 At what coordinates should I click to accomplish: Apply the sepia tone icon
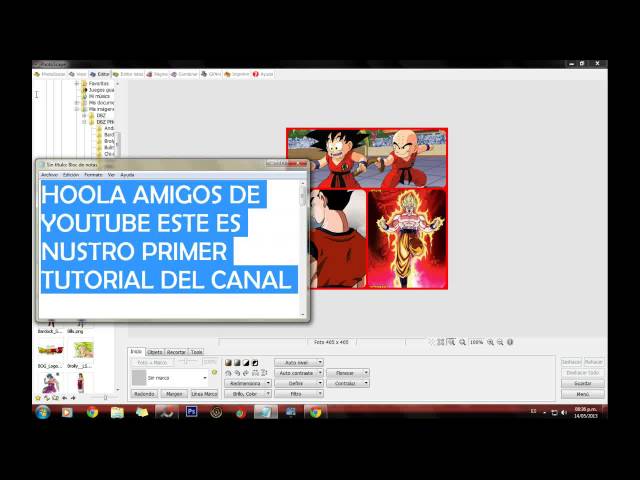228,362
